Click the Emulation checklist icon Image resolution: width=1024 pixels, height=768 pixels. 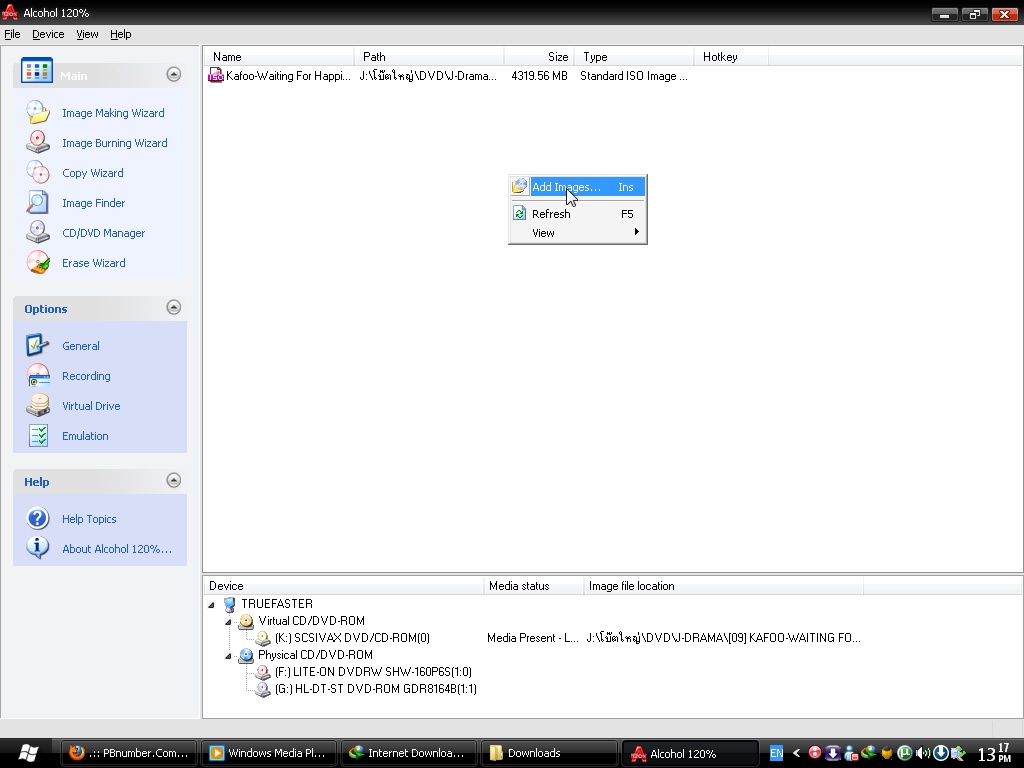(38, 436)
